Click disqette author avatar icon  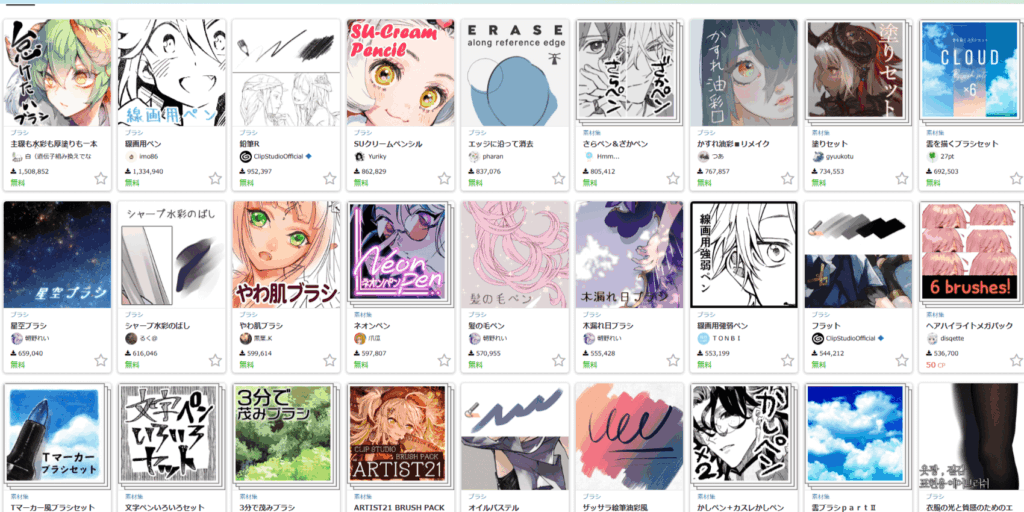click(x=932, y=338)
